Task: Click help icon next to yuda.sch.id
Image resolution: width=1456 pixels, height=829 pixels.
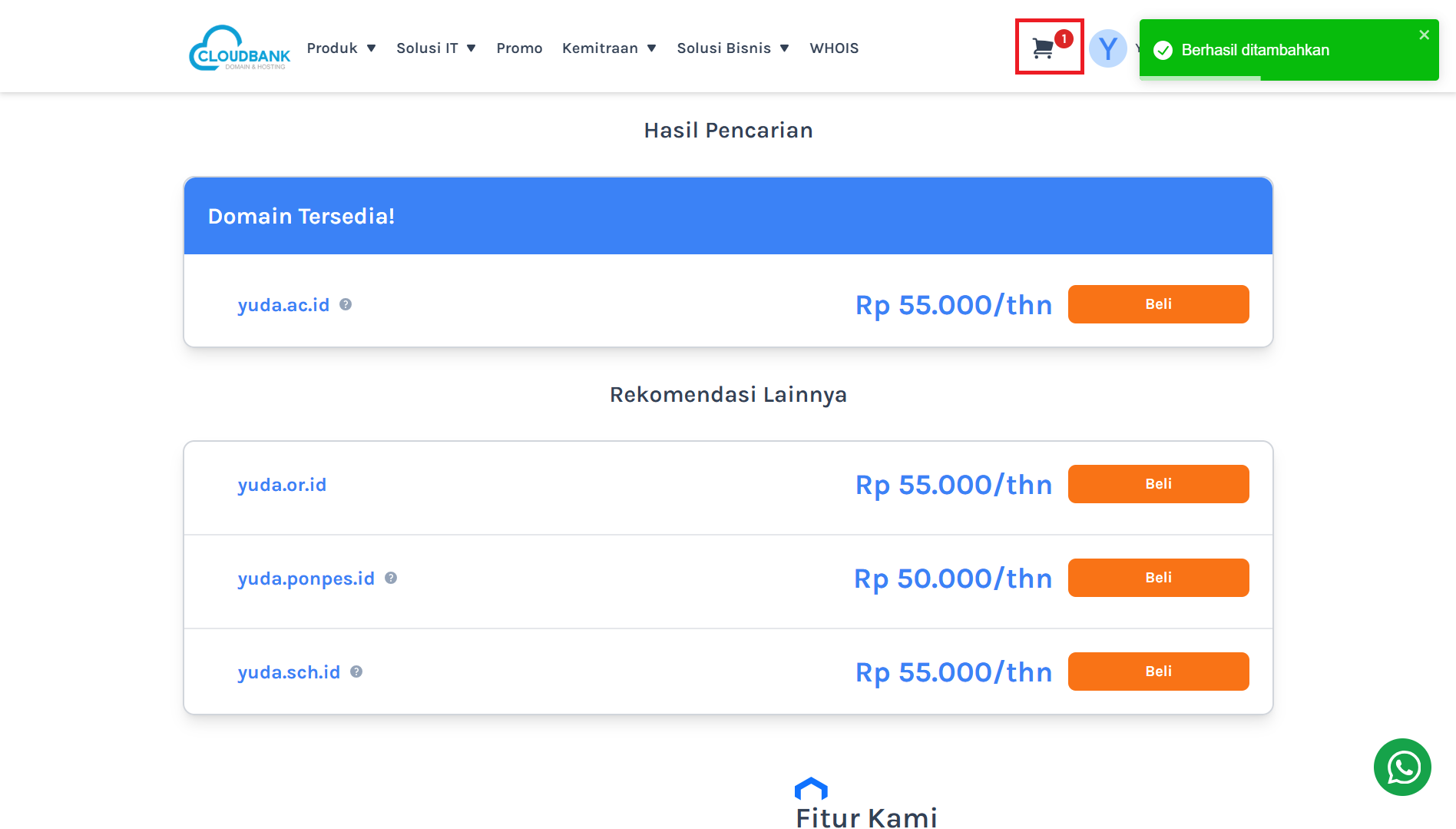Action: (x=356, y=671)
